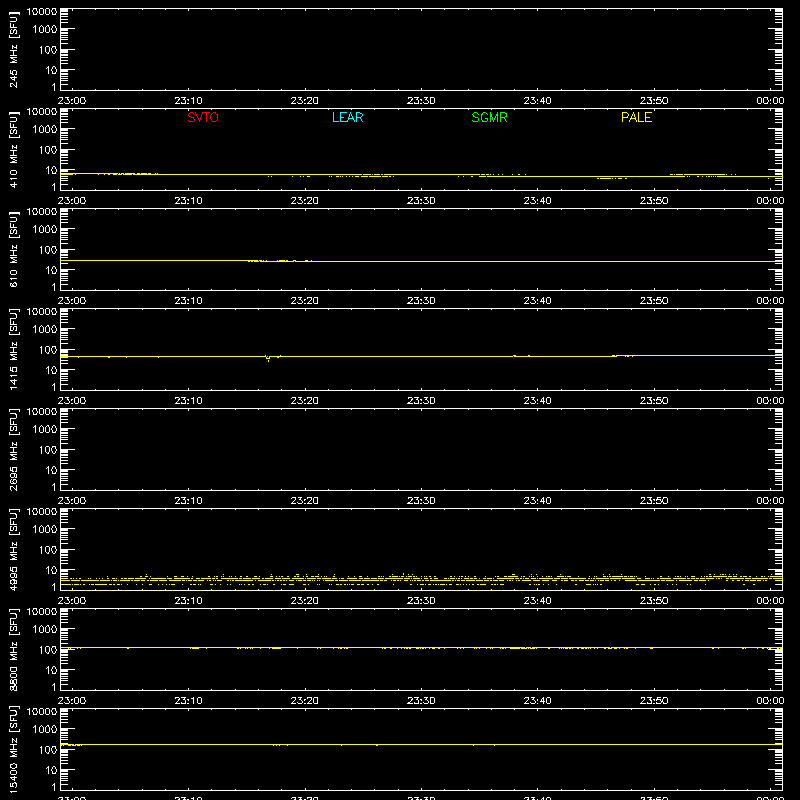
Task: Click the 100 tick on the 610 MHz axis
Action: click(47, 250)
